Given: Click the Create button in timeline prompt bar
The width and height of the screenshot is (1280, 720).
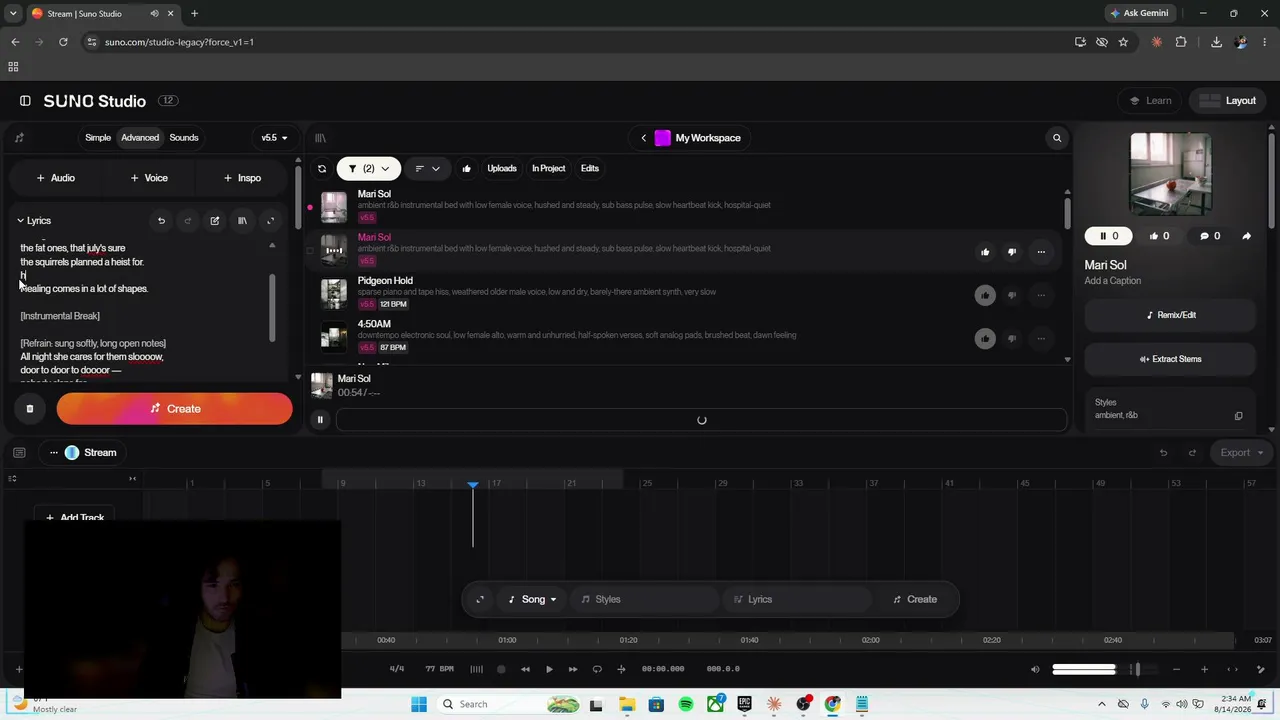Looking at the screenshot, I should point(915,600).
